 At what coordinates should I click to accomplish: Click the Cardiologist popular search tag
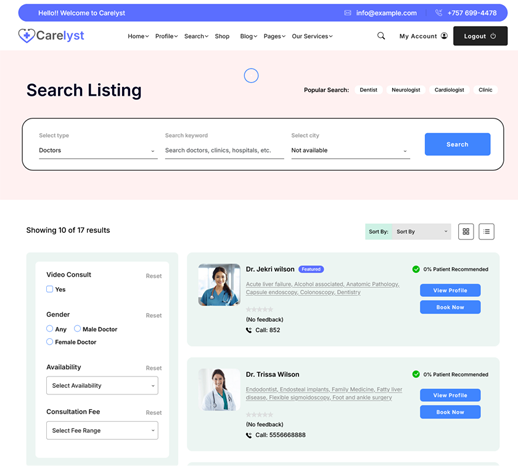coord(449,90)
